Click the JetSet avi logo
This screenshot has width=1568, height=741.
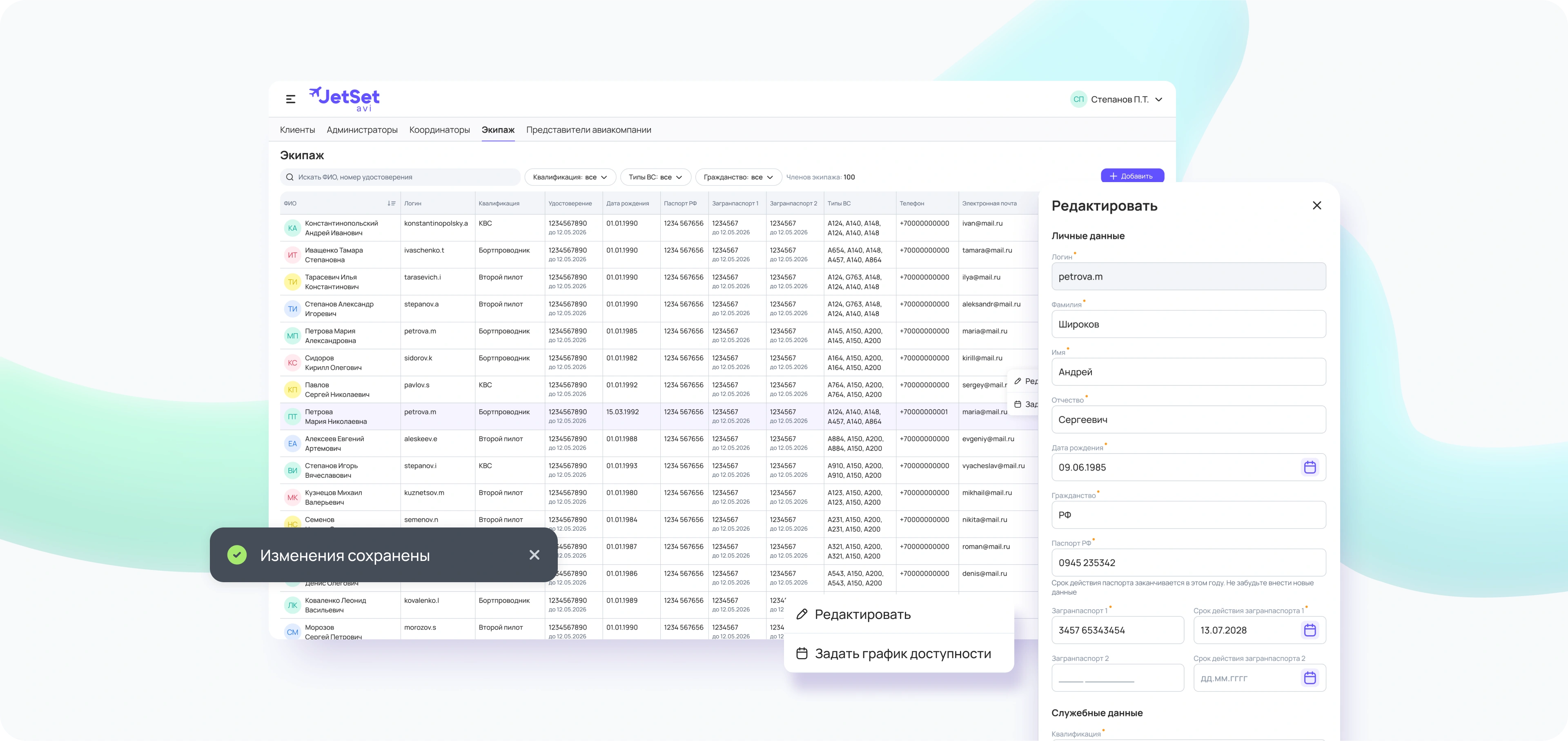[x=345, y=98]
